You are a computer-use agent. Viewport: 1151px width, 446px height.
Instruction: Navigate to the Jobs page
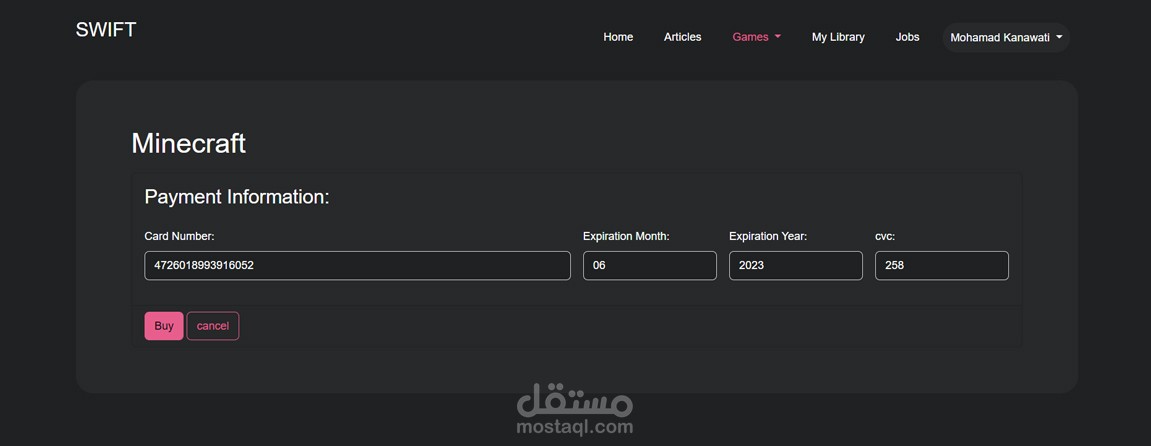[907, 37]
